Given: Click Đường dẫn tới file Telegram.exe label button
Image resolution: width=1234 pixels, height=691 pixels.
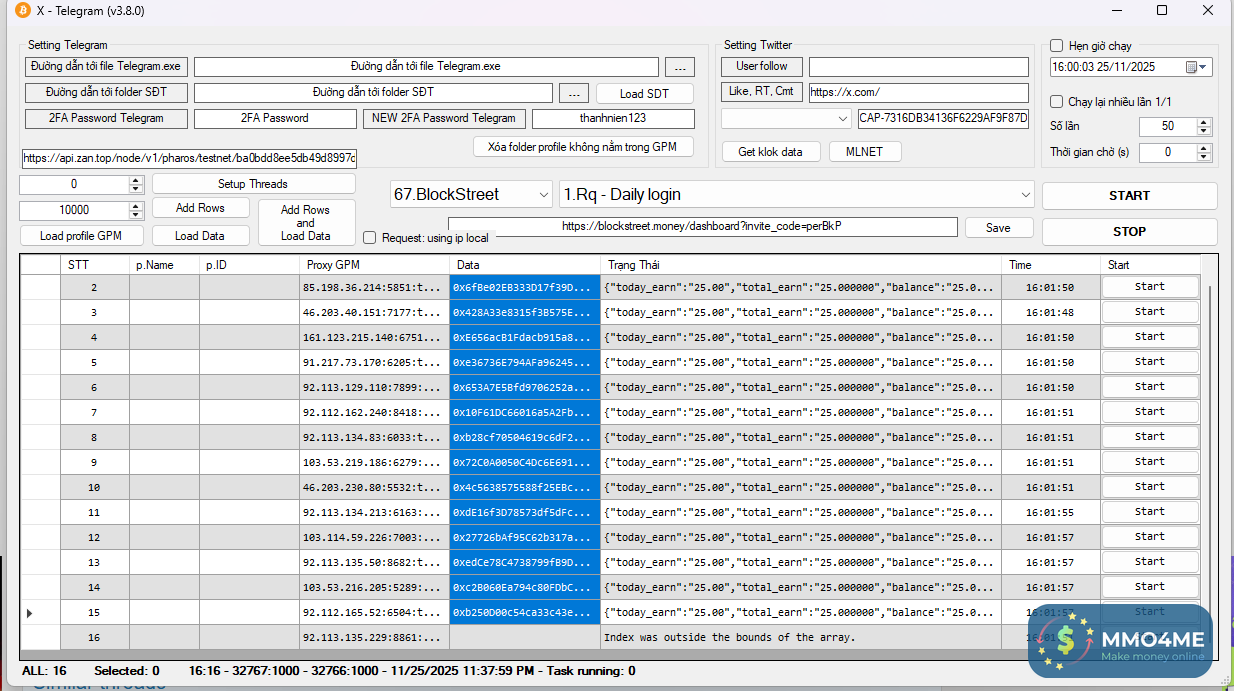Looking at the screenshot, I should coord(106,66).
